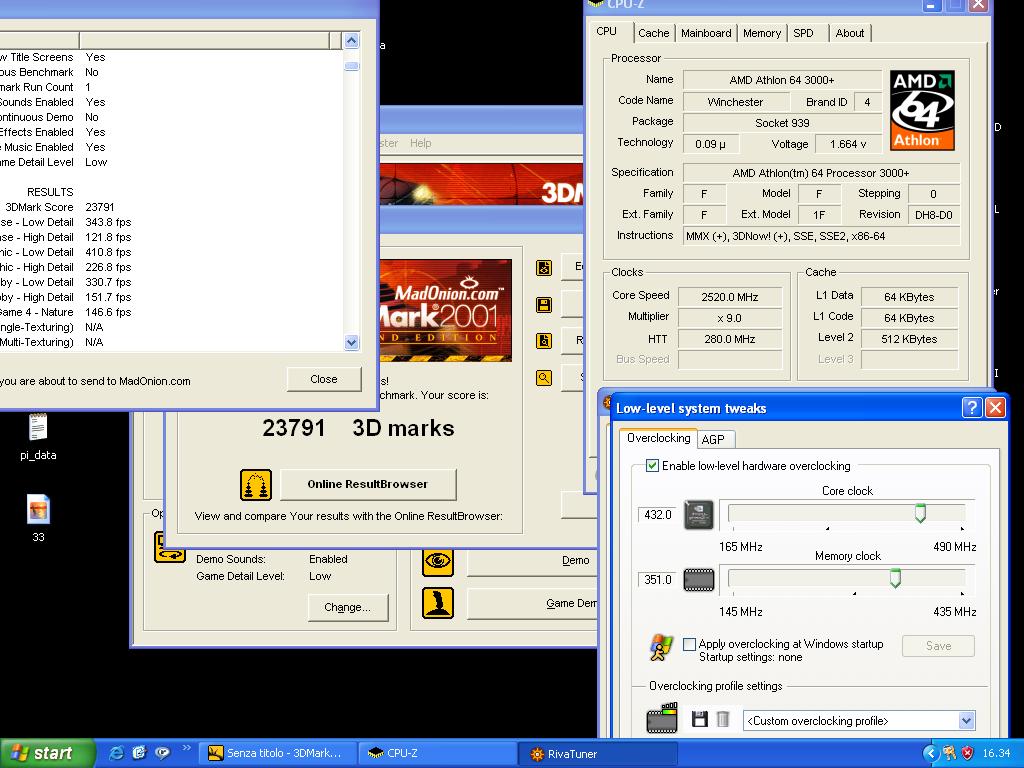1024x768 pixels.
Task: Open the Help menu in 3DMark
Action: (x=421, y=143)
